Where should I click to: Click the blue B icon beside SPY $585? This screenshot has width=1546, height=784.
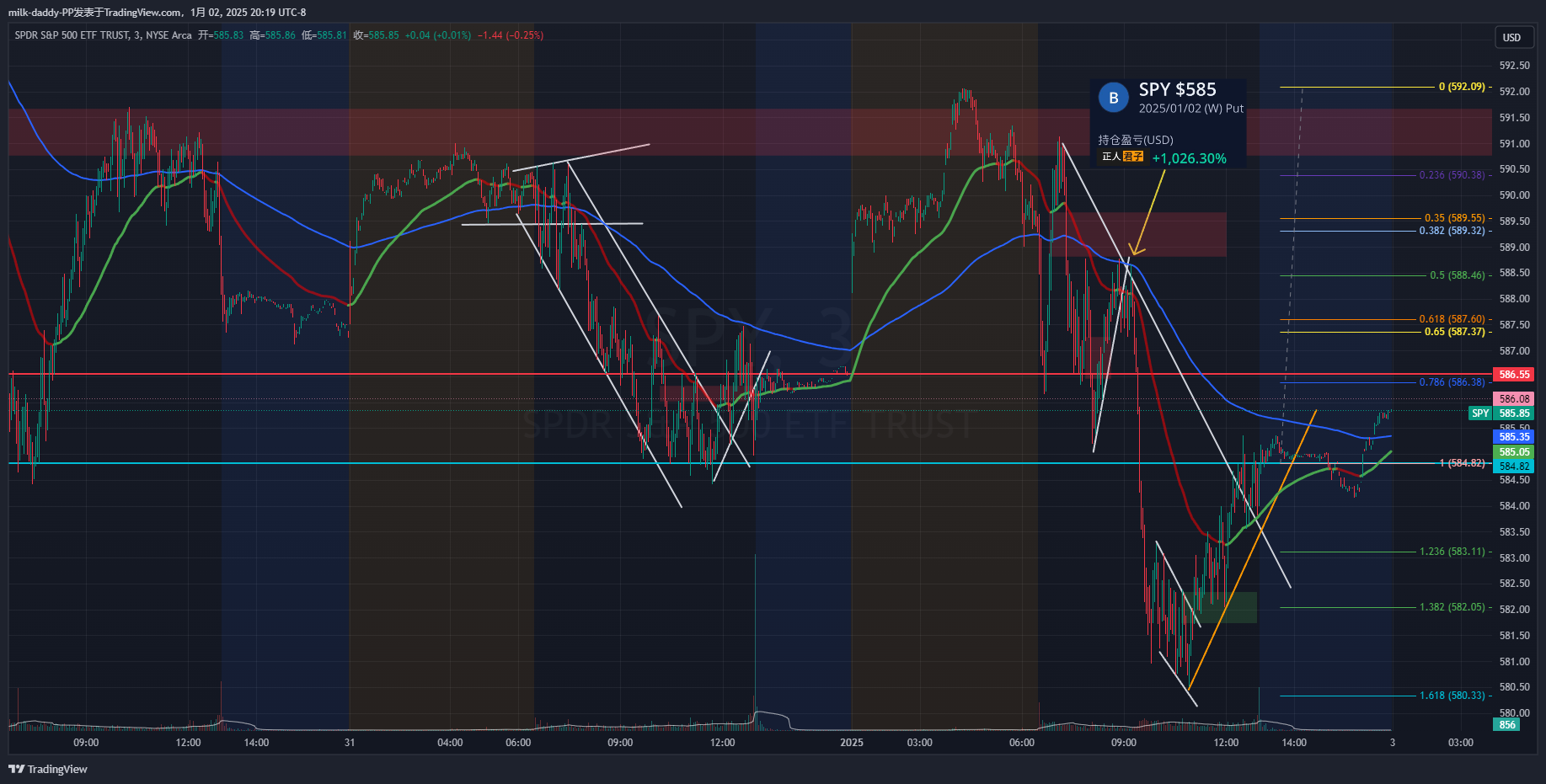(1113, 98)
